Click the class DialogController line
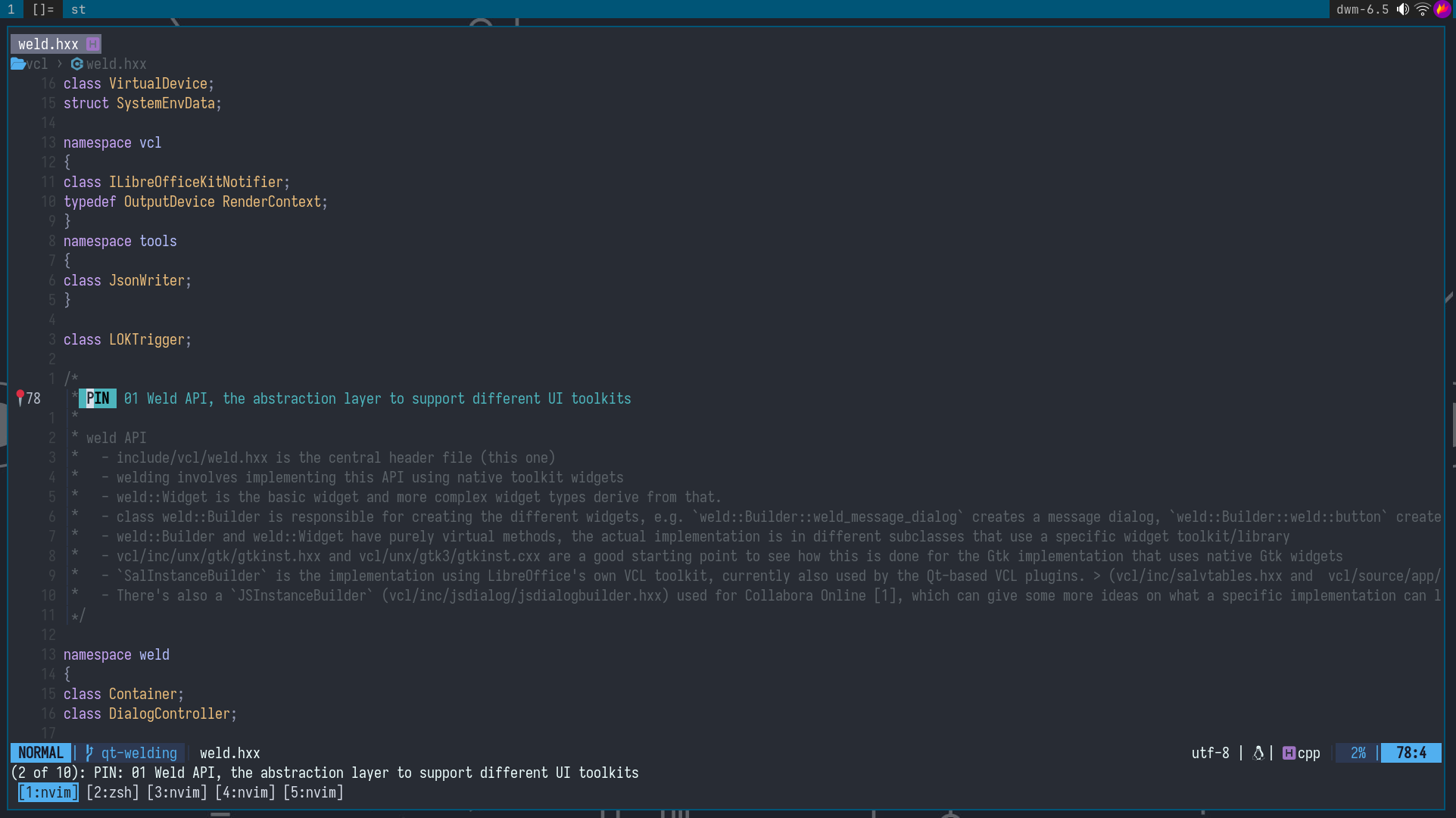The height and width of the screenshot is (818, 1456). pyautogui.click(x=150, y=713)
